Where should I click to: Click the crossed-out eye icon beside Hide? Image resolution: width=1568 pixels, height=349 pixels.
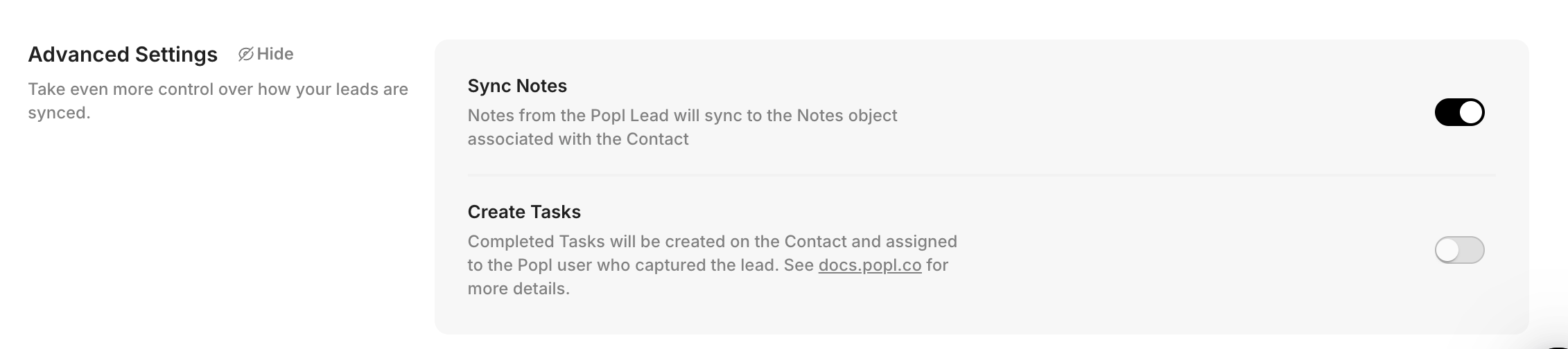click(x=245, y=54)
